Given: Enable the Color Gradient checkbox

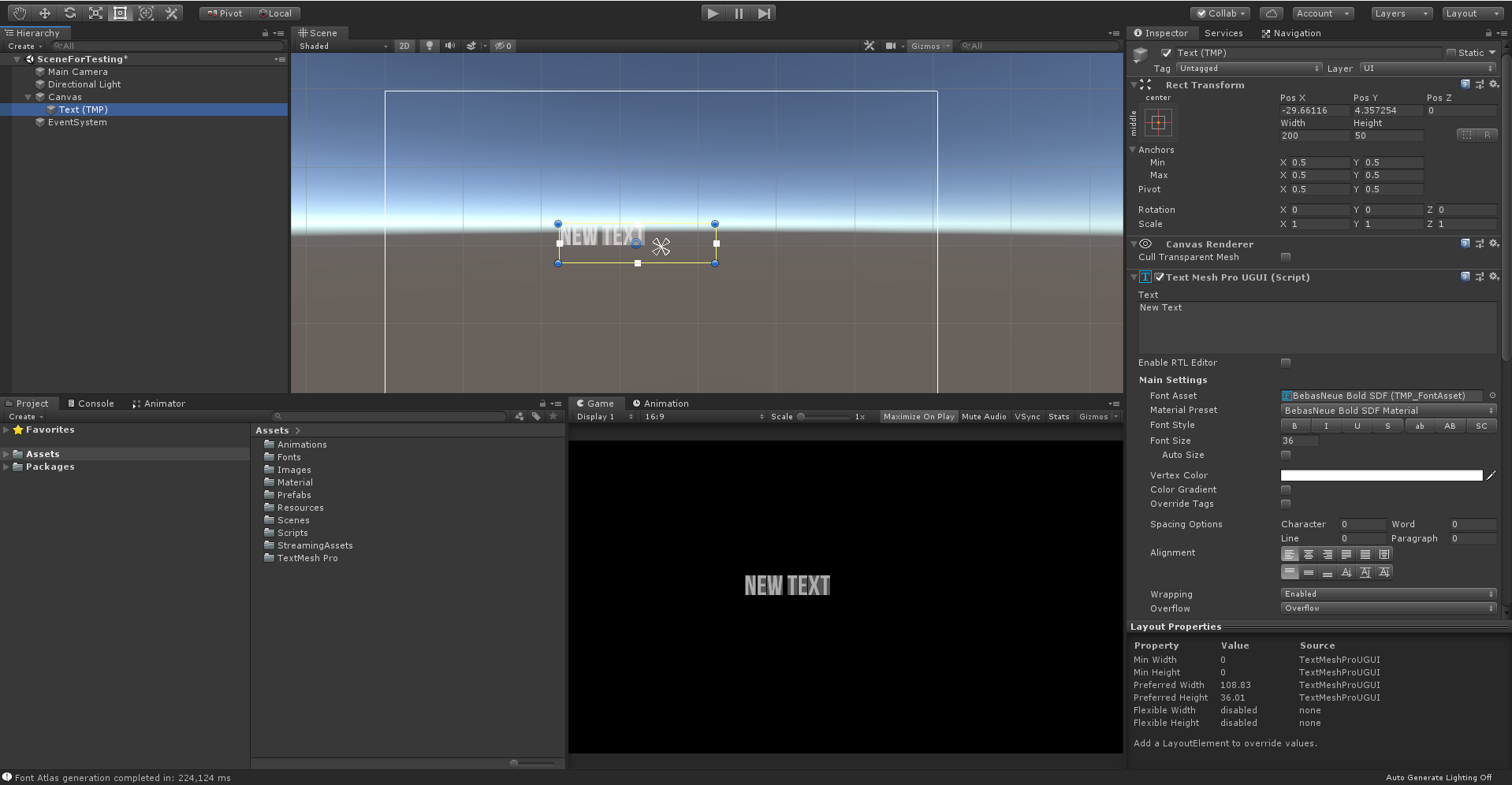Looking at the screenshot, I should tap(1286, 489).
